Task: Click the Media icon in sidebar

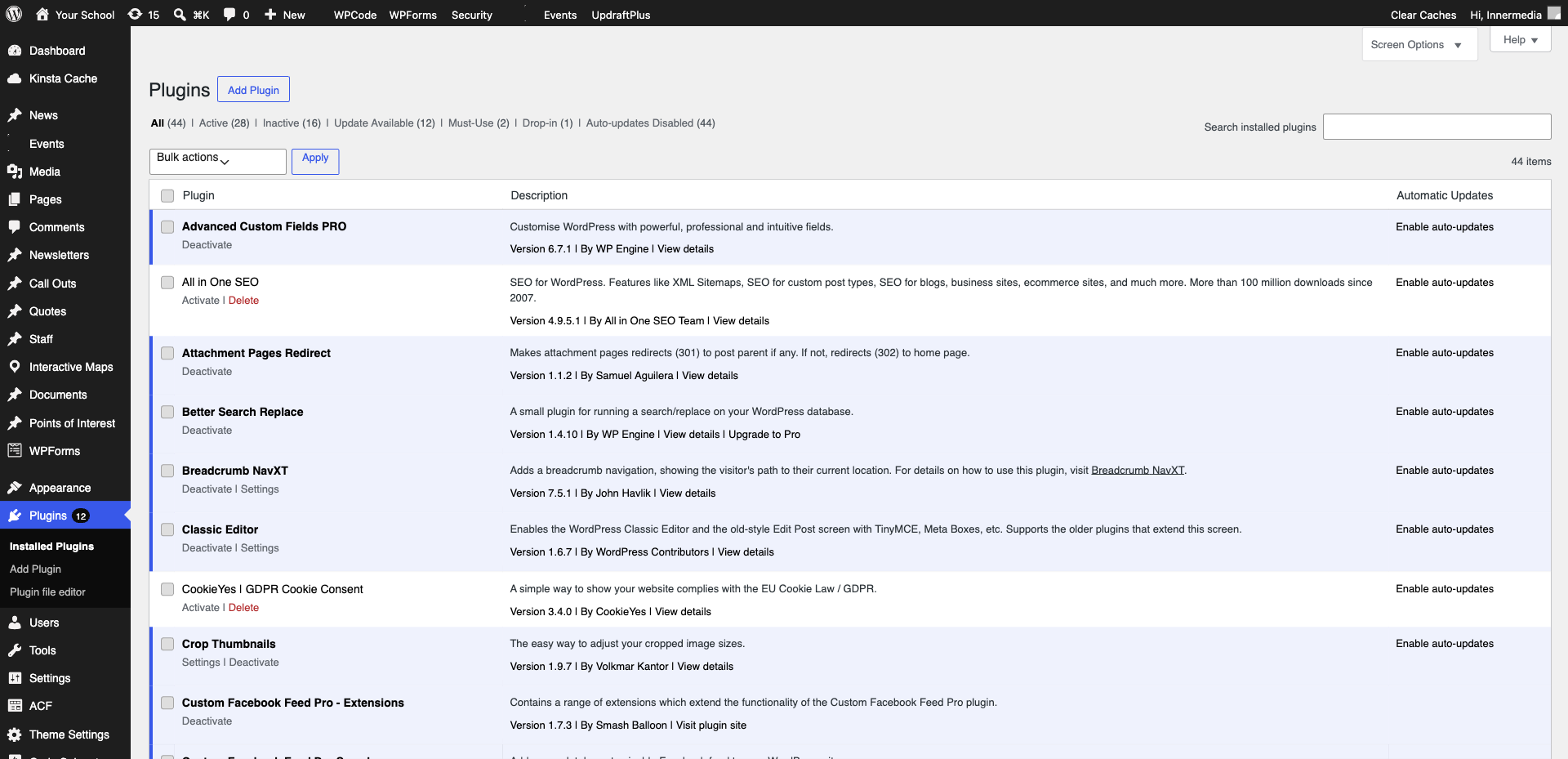Action: point(15,172)
